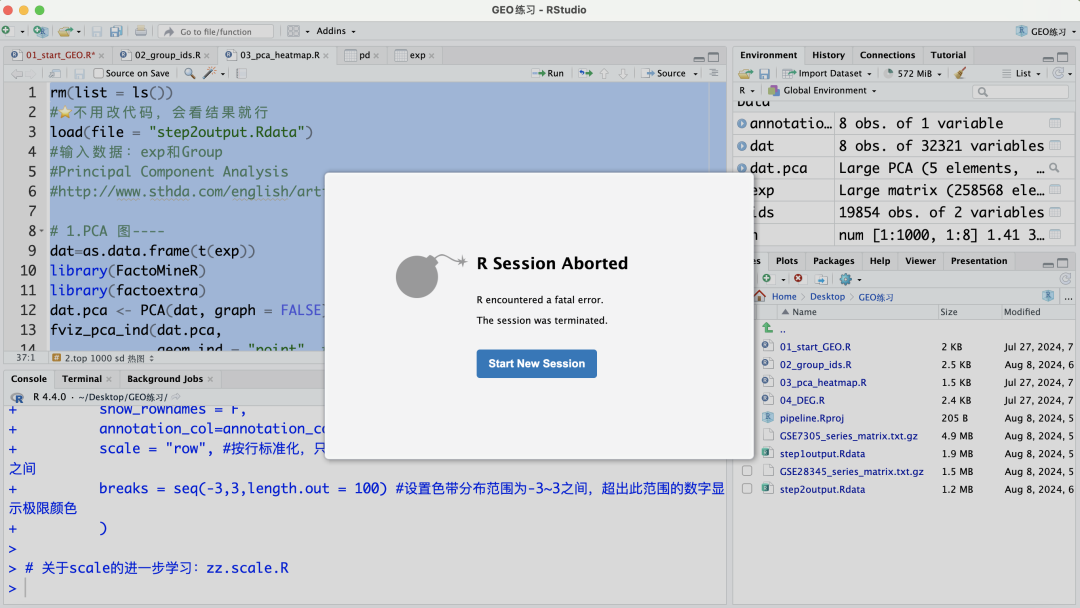Open List view mode dropdown

(x=1021, y=73)
